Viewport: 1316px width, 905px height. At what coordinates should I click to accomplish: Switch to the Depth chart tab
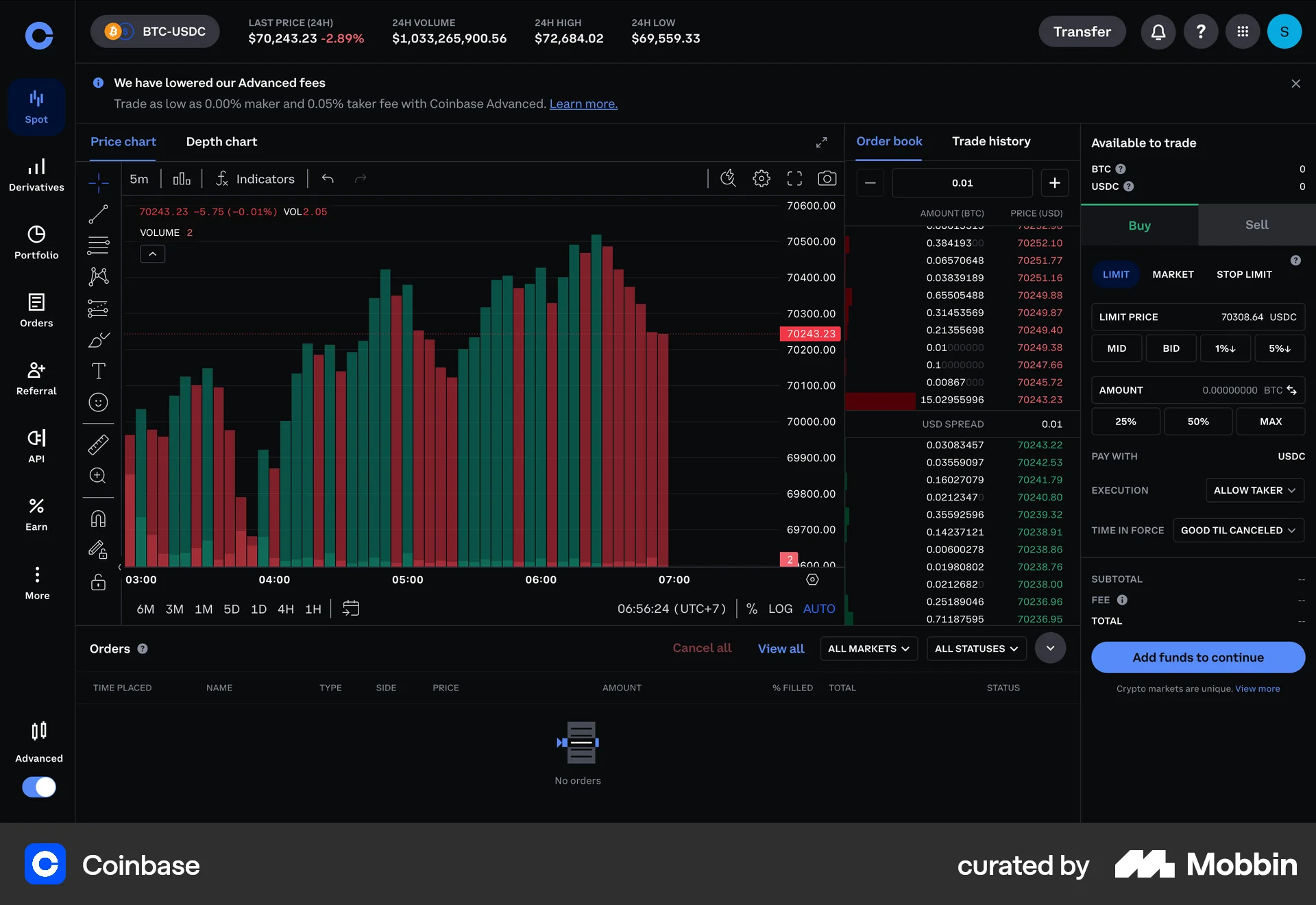click(221, 142)
